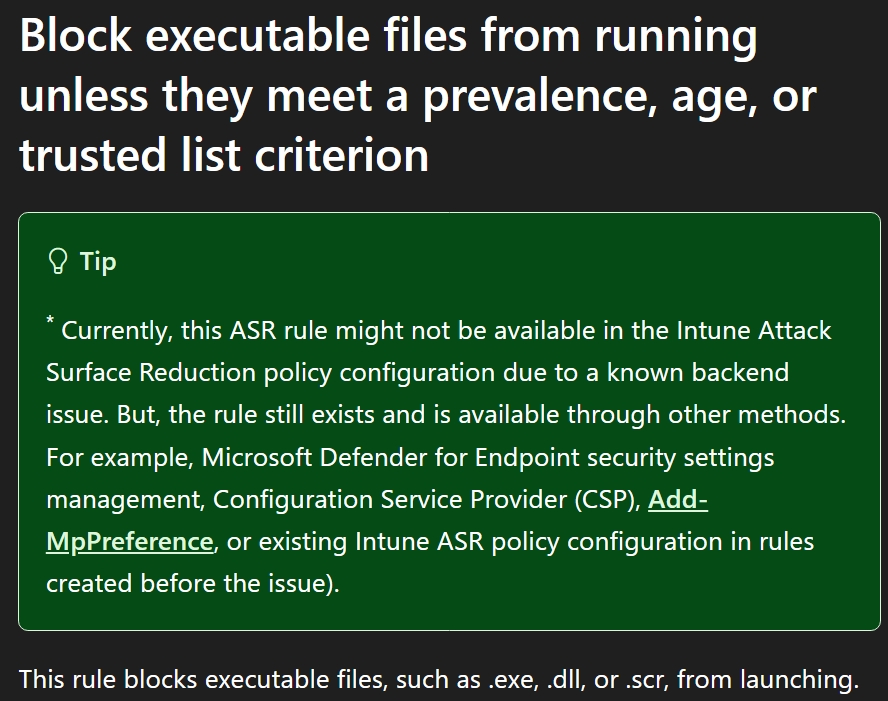888x701 pixels.
Task: Click the lightbulb Tip icon
Action: 57,261
